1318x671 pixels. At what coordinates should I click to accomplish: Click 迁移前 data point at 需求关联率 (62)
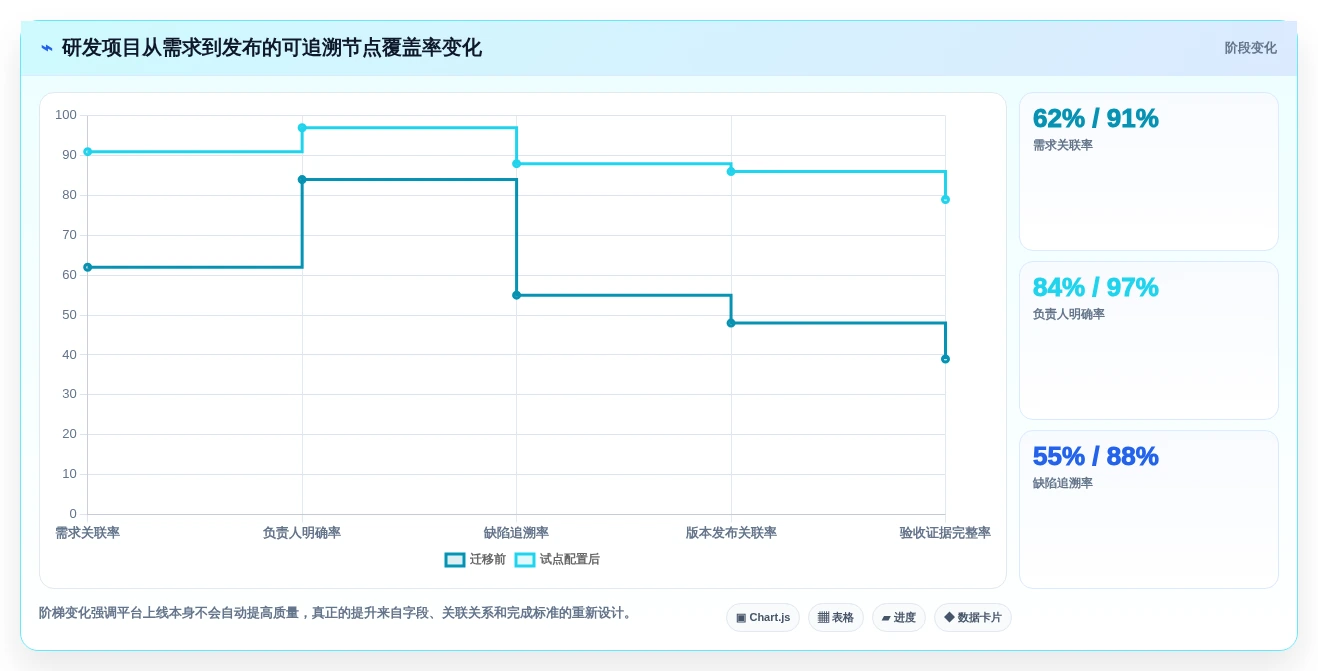(x=88, y=267)
